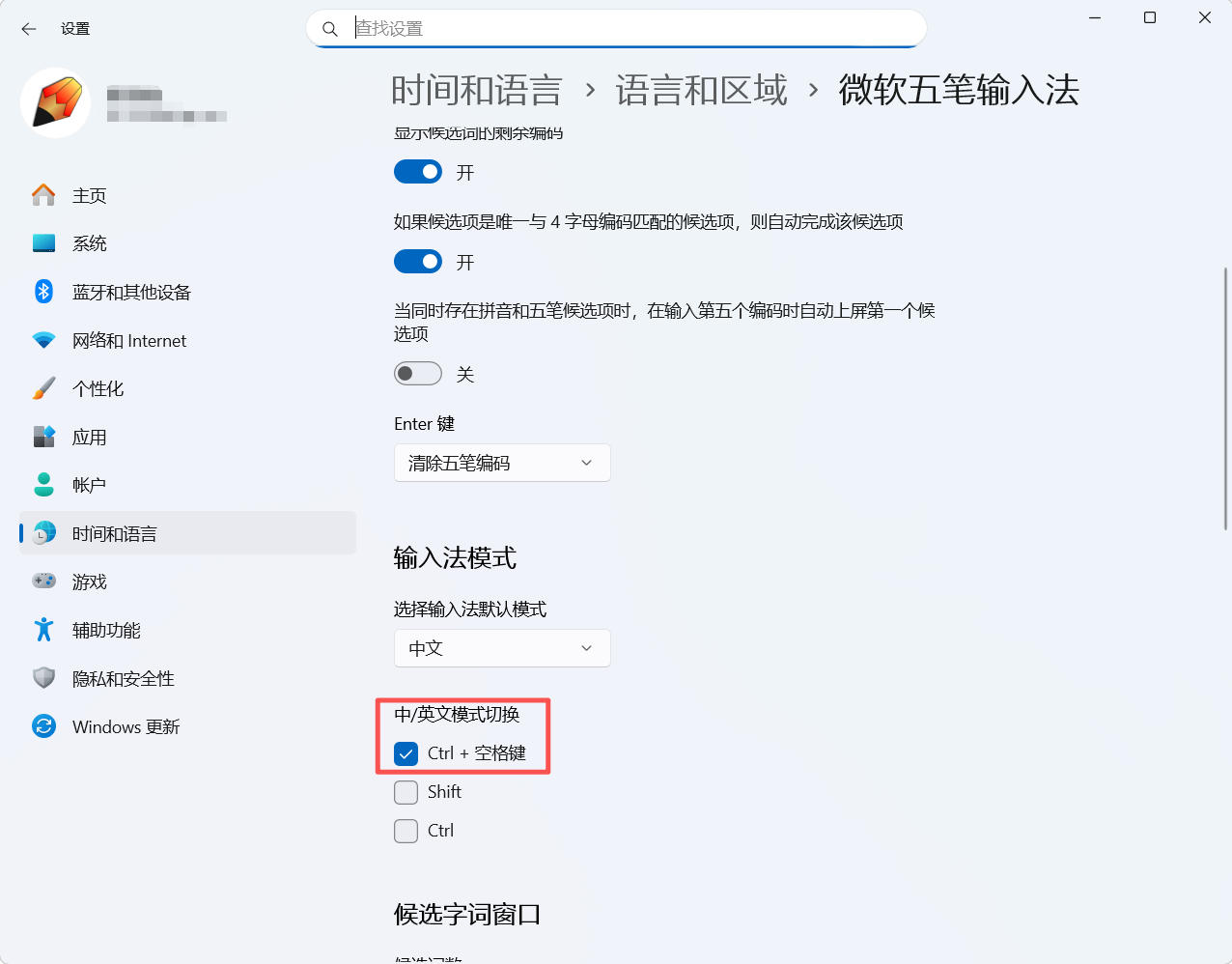Enable the 拼音和五笔 fifth-code auto commit toggle
Image resolution: width=1232 pixels, height=964 pixels.
pyautogui.click(x=418, y=374)
